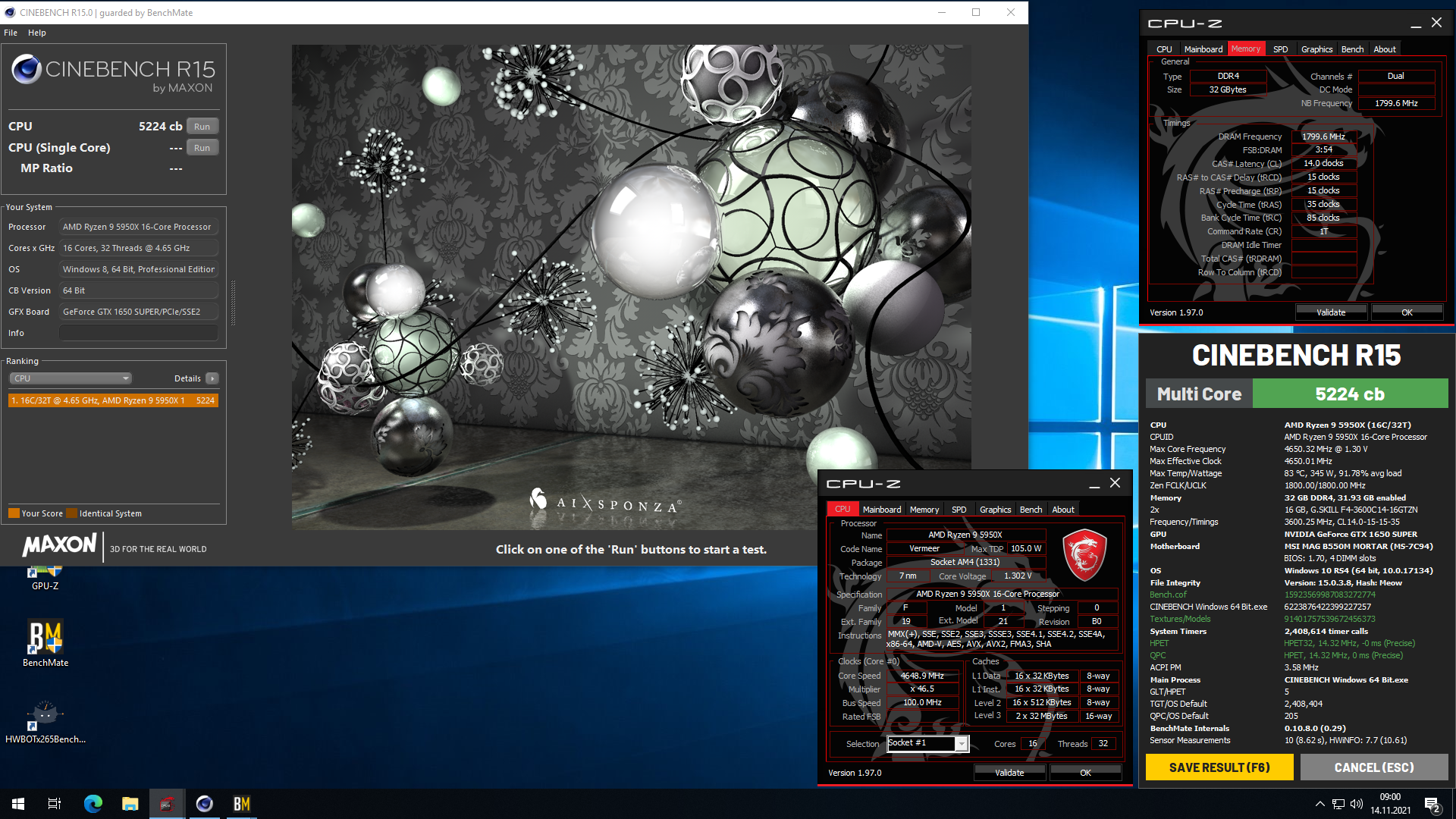Viewport: 1456px width, 819px height.
Task: Click Validate in the bottom CPU-Z window
Action: [x=1009, y=773]
